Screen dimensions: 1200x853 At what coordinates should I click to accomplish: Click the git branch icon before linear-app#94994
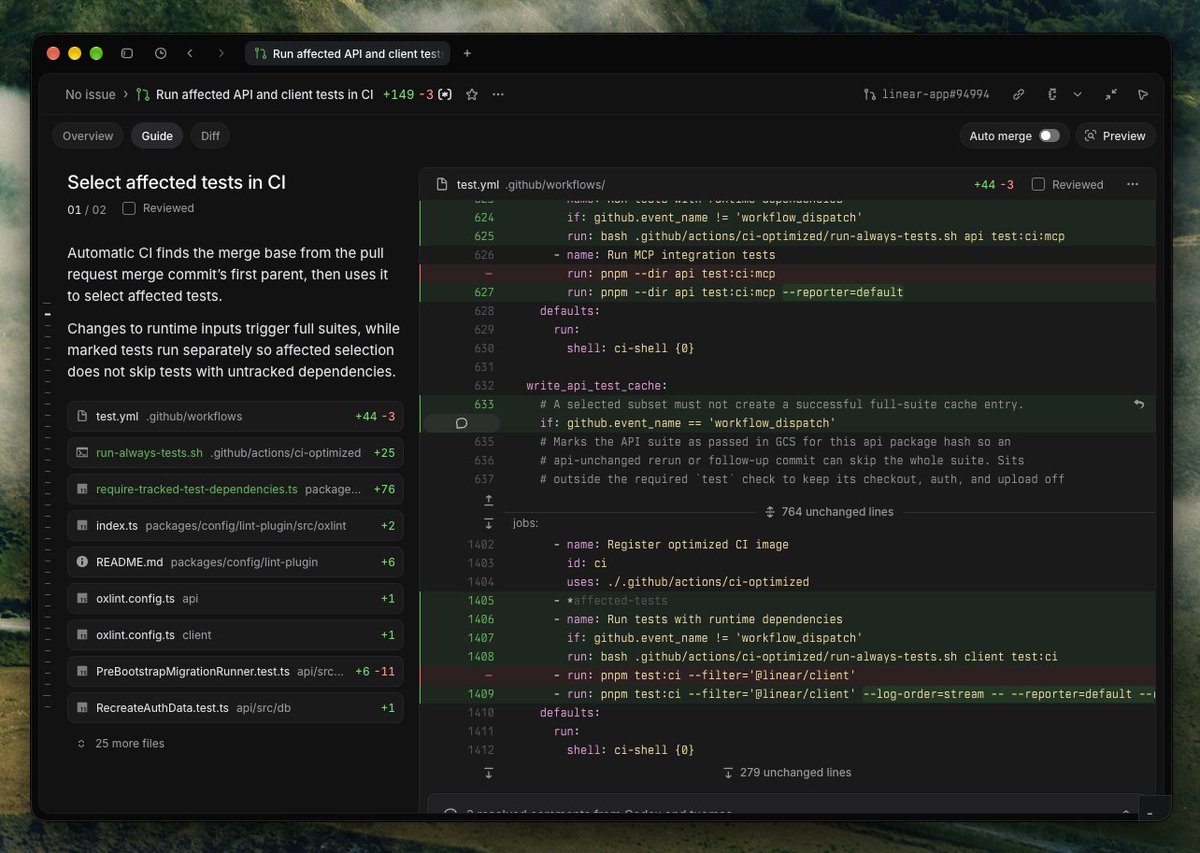click(x=869, y=94)
